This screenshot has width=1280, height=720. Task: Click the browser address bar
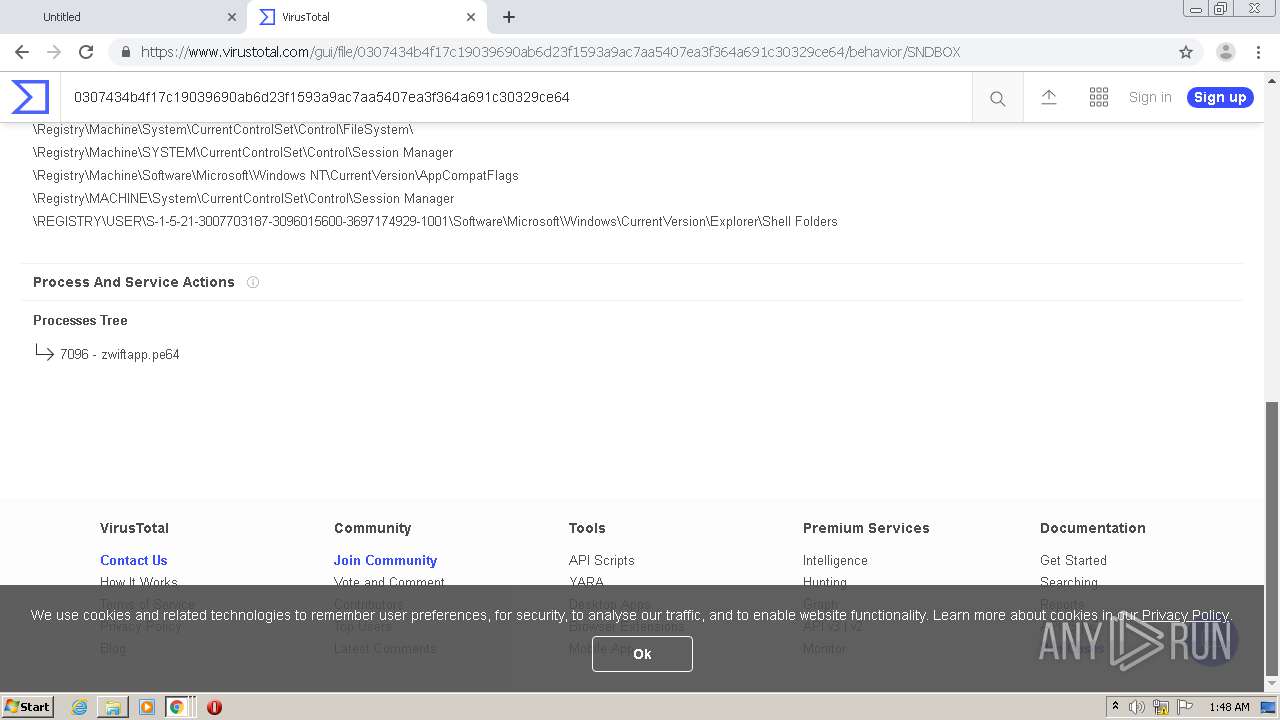[640, 52]
